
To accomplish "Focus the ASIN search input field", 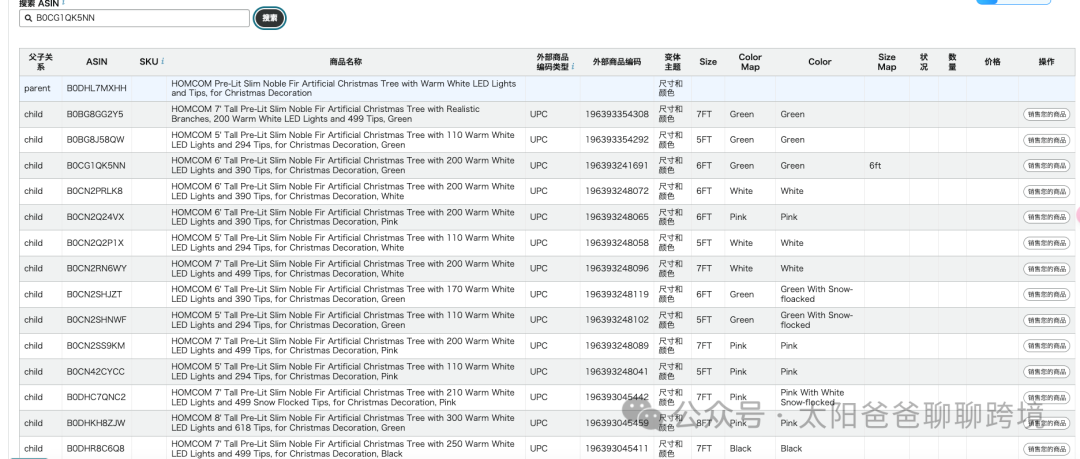I will pyautogui.click(x=134, y=18).
